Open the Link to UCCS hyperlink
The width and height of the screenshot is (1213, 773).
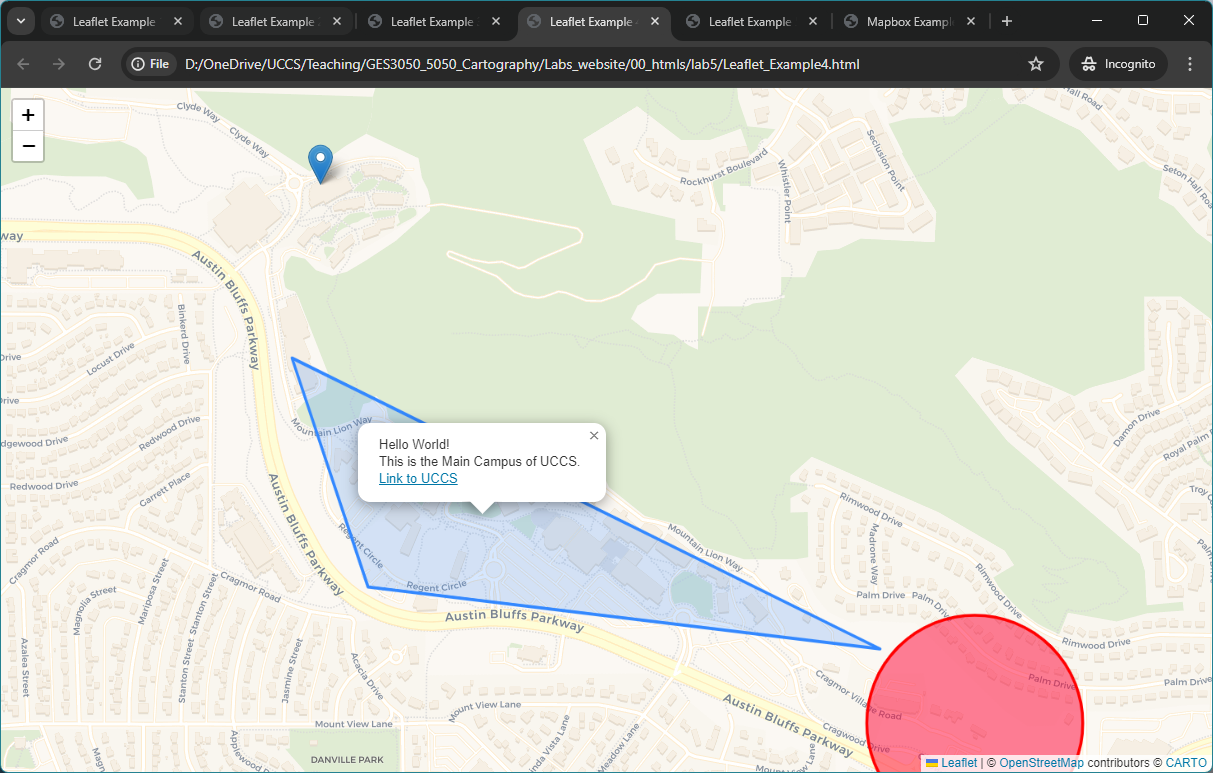click(x=418, y=479)
